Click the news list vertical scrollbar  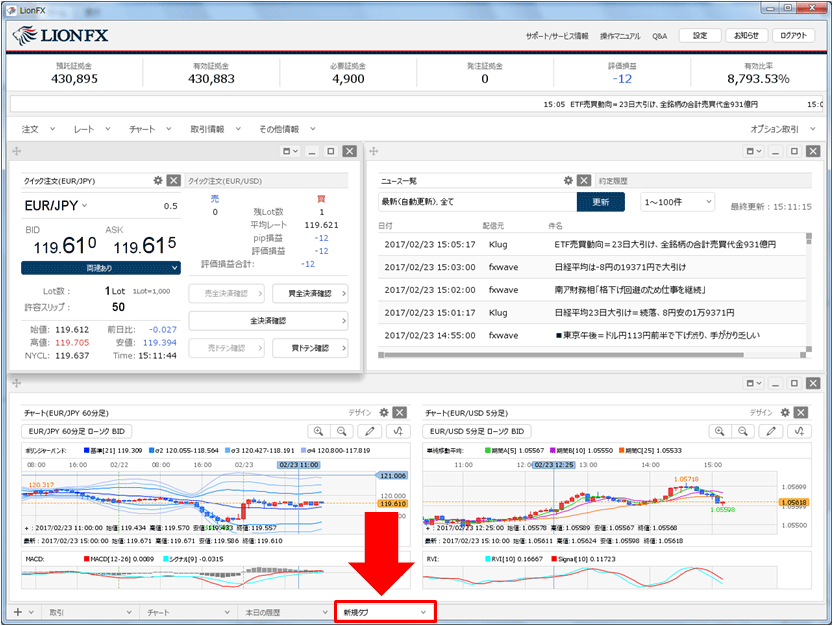809,292
